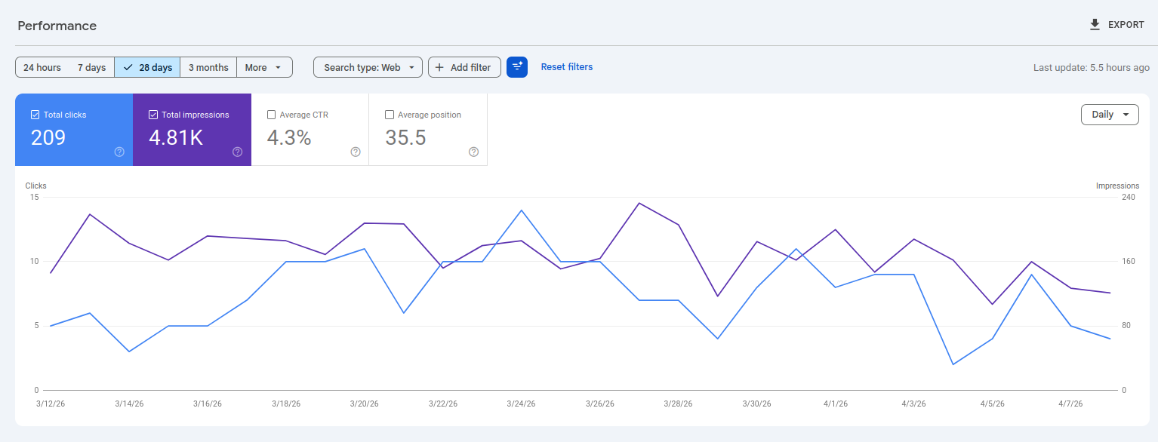Open the More date range dropdown
The width and height of the screenshot is (1158, 442).
click(264, 67)
